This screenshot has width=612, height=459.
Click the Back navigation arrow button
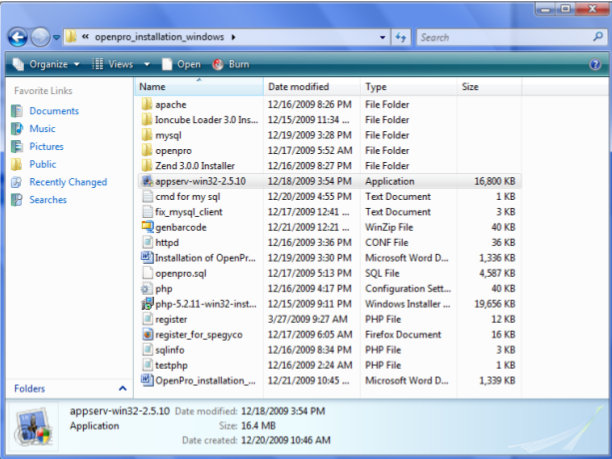click(x=18, y=37)
